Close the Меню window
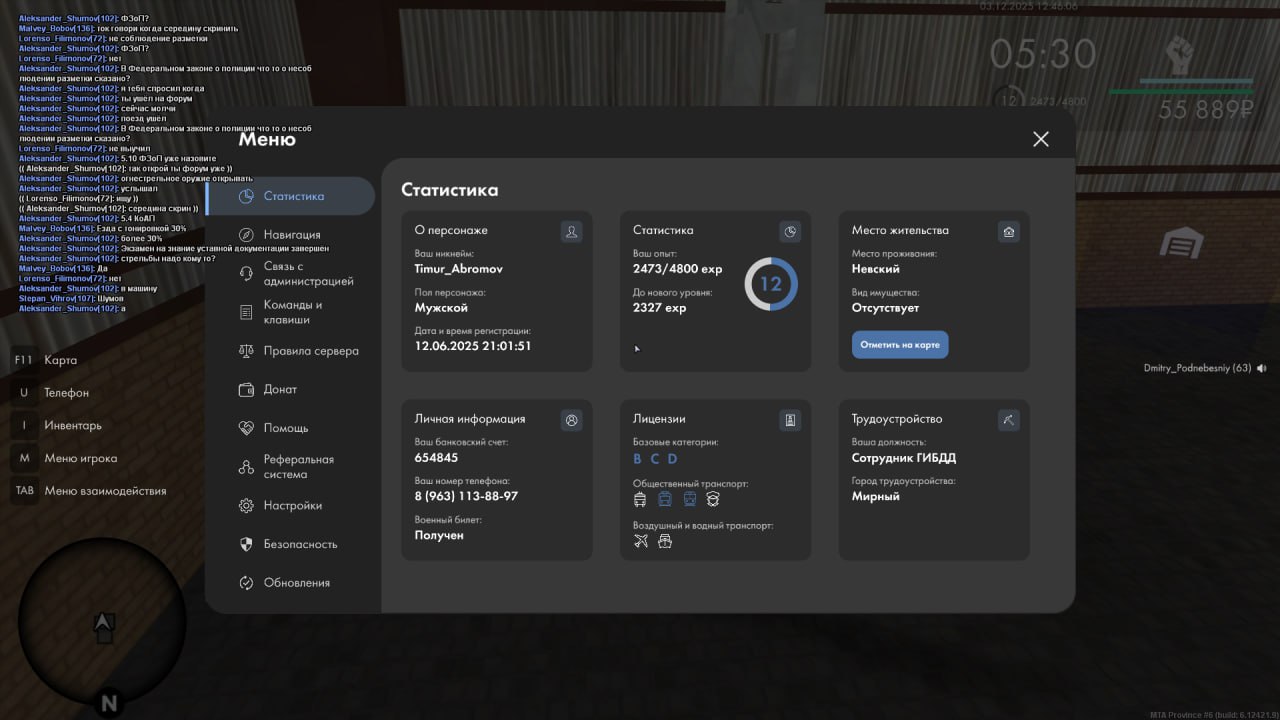Screen dimensions: 1280x720 (x=1041, y=139)
